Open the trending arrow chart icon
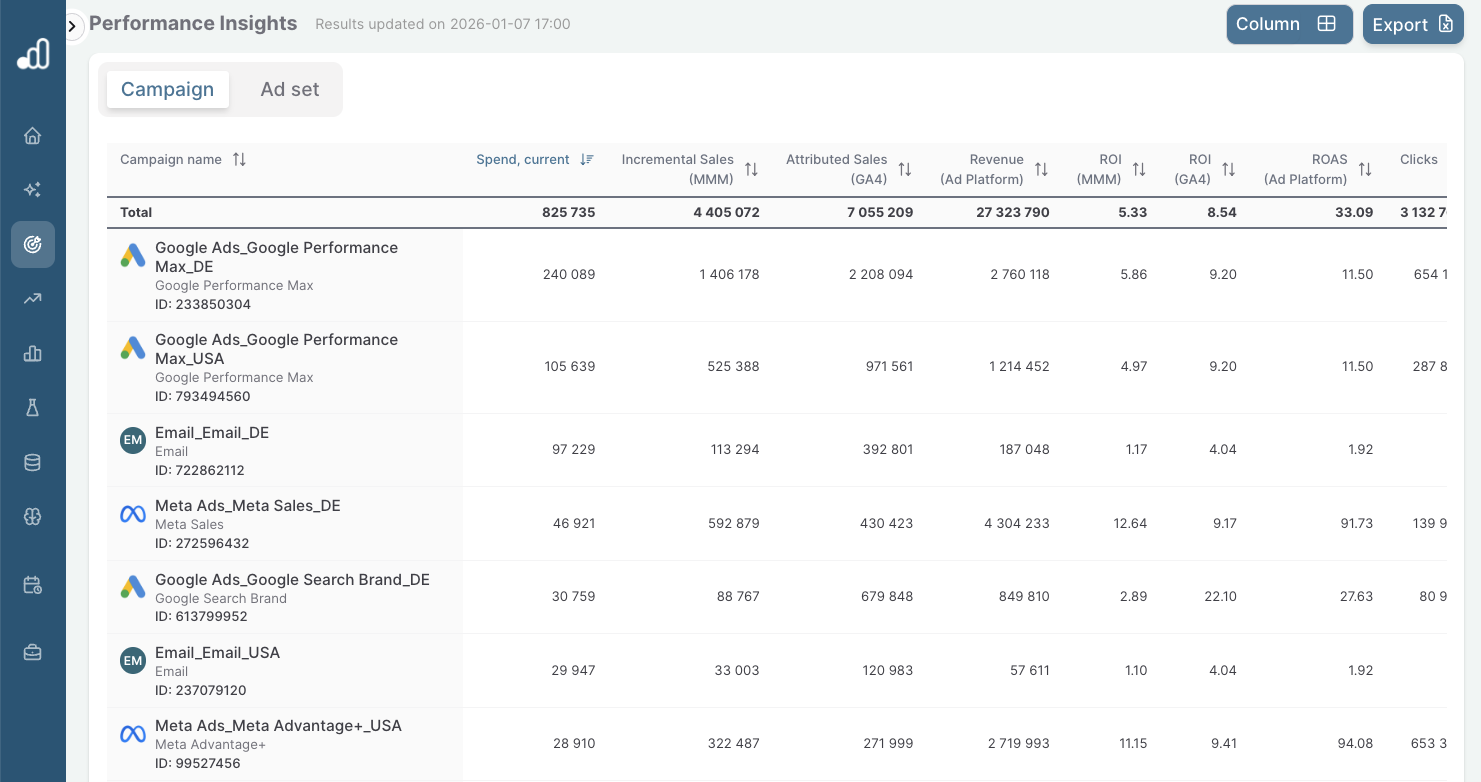The image size is (1481, 782). click(x=32, y=298)
